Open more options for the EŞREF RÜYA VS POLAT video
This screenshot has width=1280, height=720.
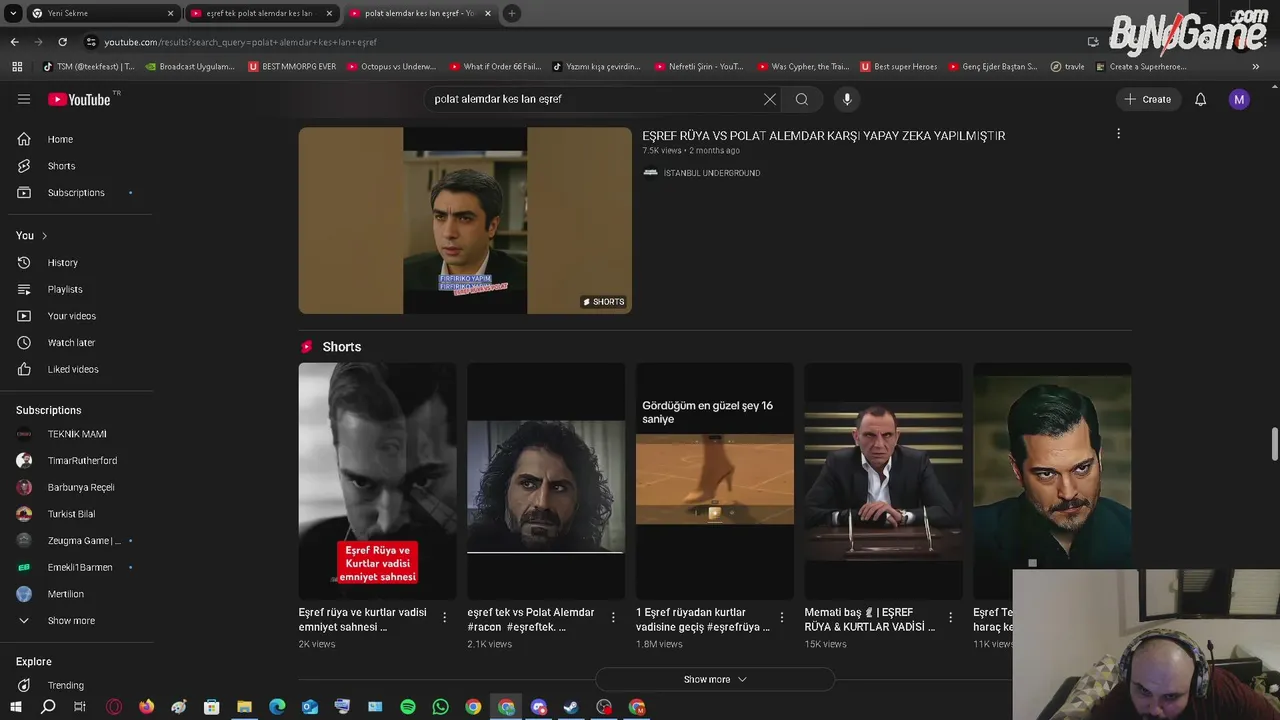pyautogui.click(x=1118, y=133)
